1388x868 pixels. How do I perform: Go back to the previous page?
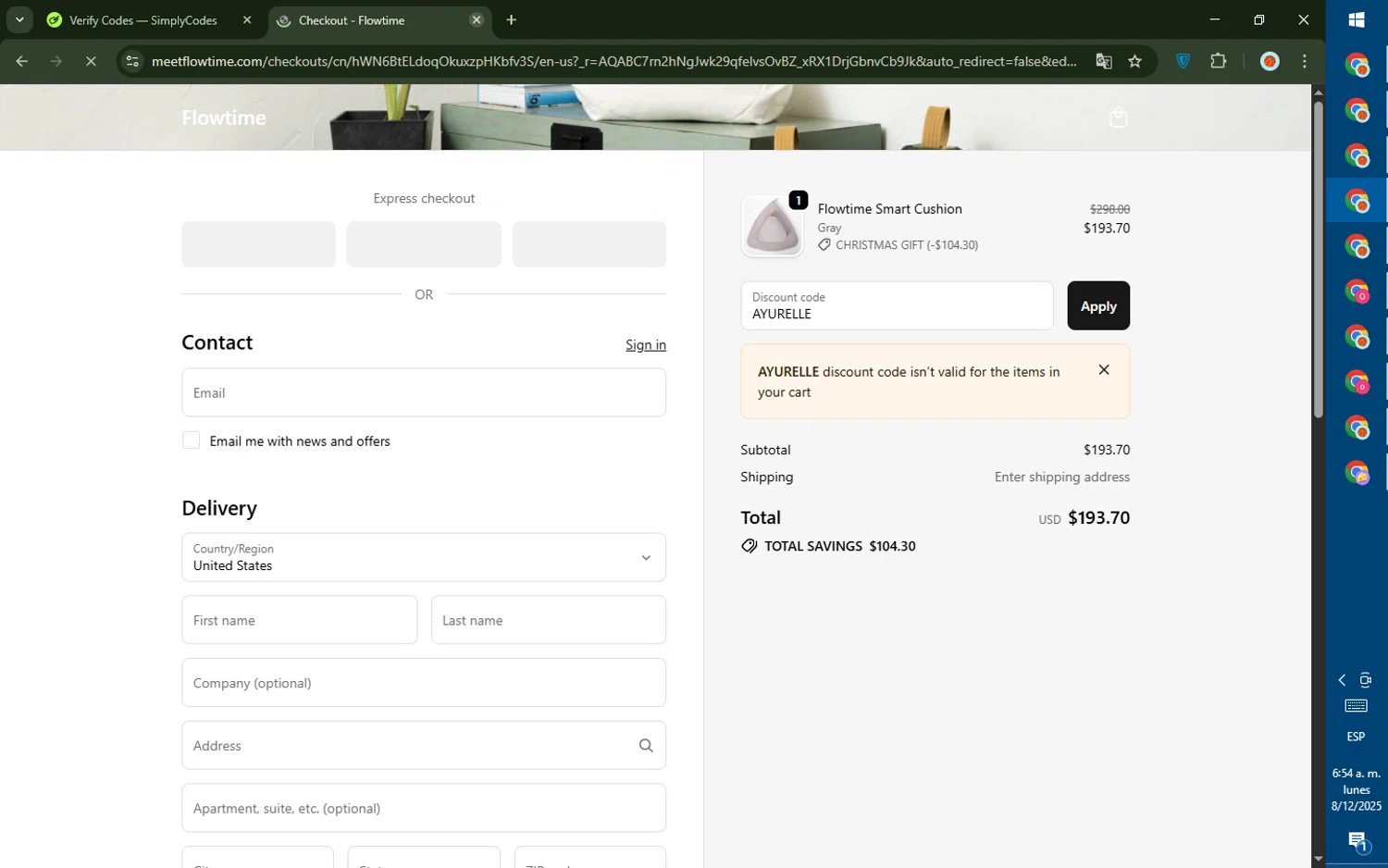click(21, 62)
